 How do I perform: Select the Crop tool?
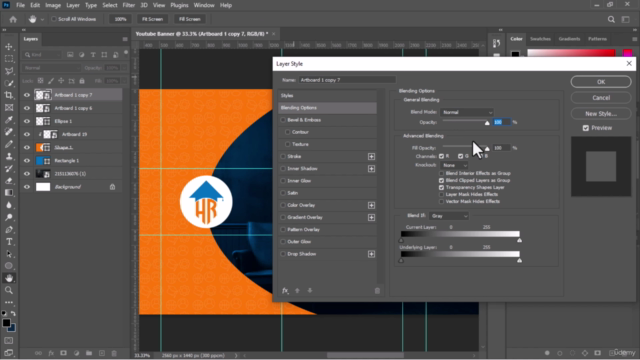[9, 95]
